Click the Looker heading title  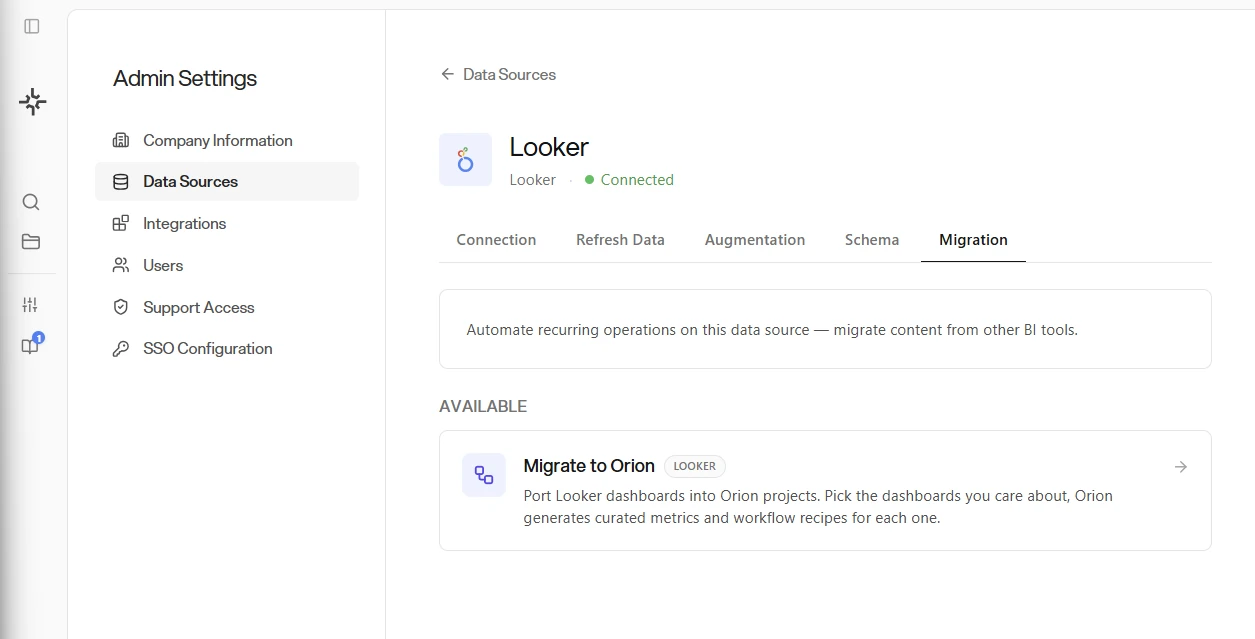click(x=549, y=147)
